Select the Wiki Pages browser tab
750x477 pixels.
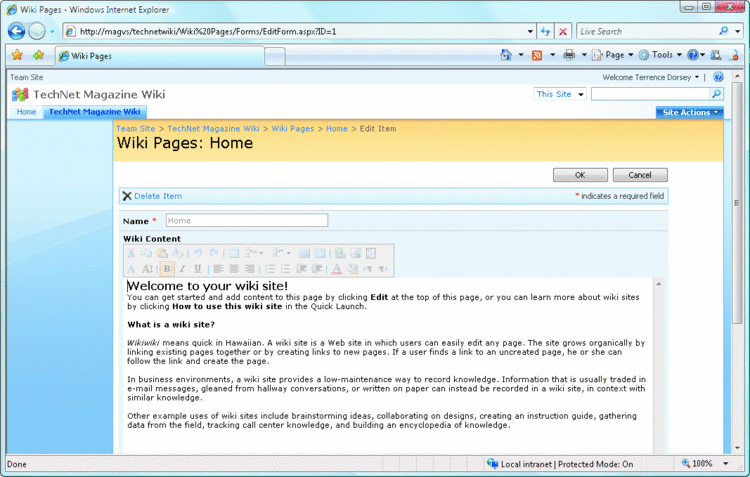pos(160,56)
